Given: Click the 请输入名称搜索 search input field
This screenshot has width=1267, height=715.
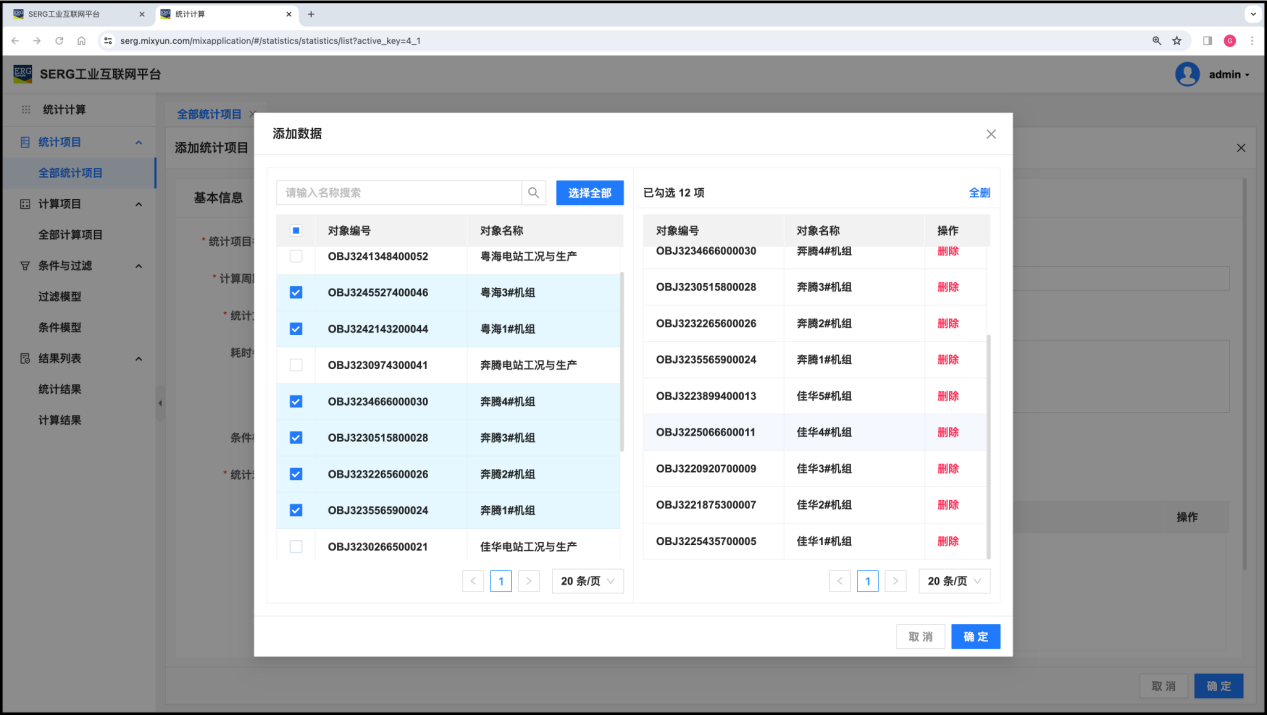Looking at the screenshot, I should tap(399, 193).
